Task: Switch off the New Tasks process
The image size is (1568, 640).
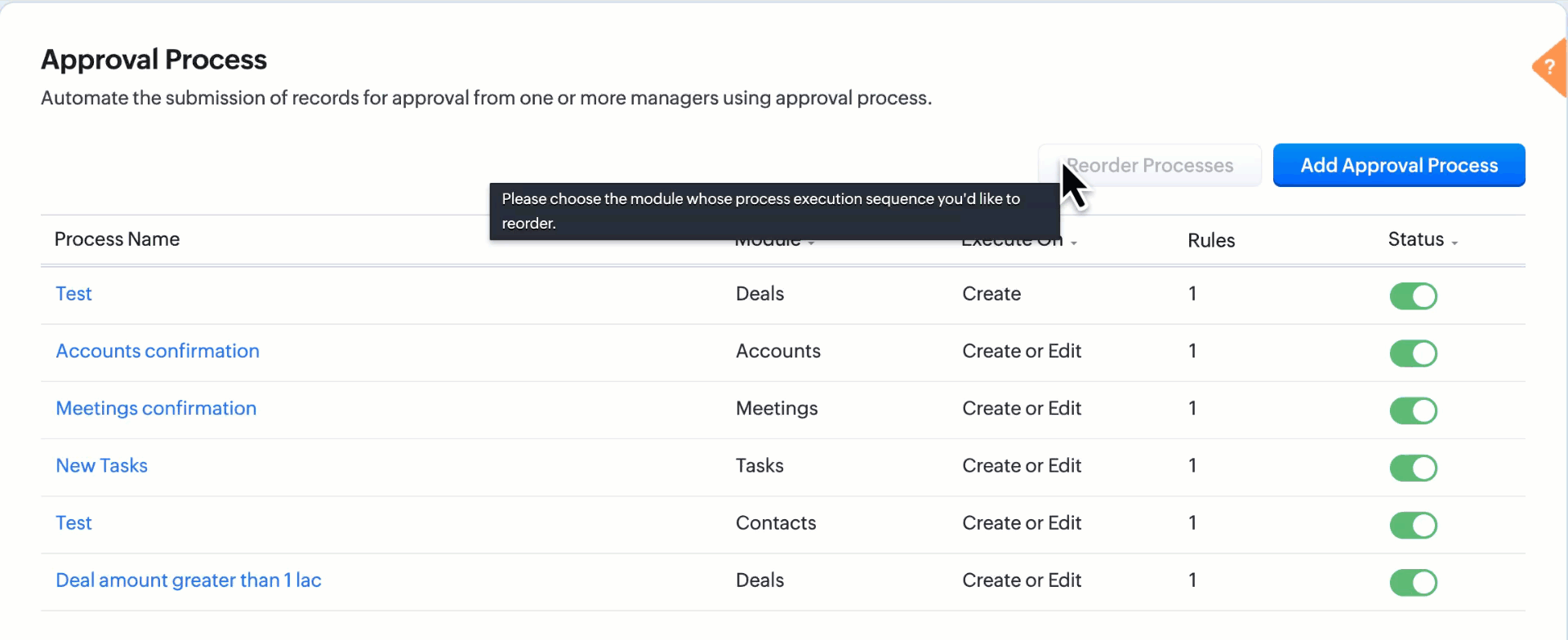Action: 1413,468
